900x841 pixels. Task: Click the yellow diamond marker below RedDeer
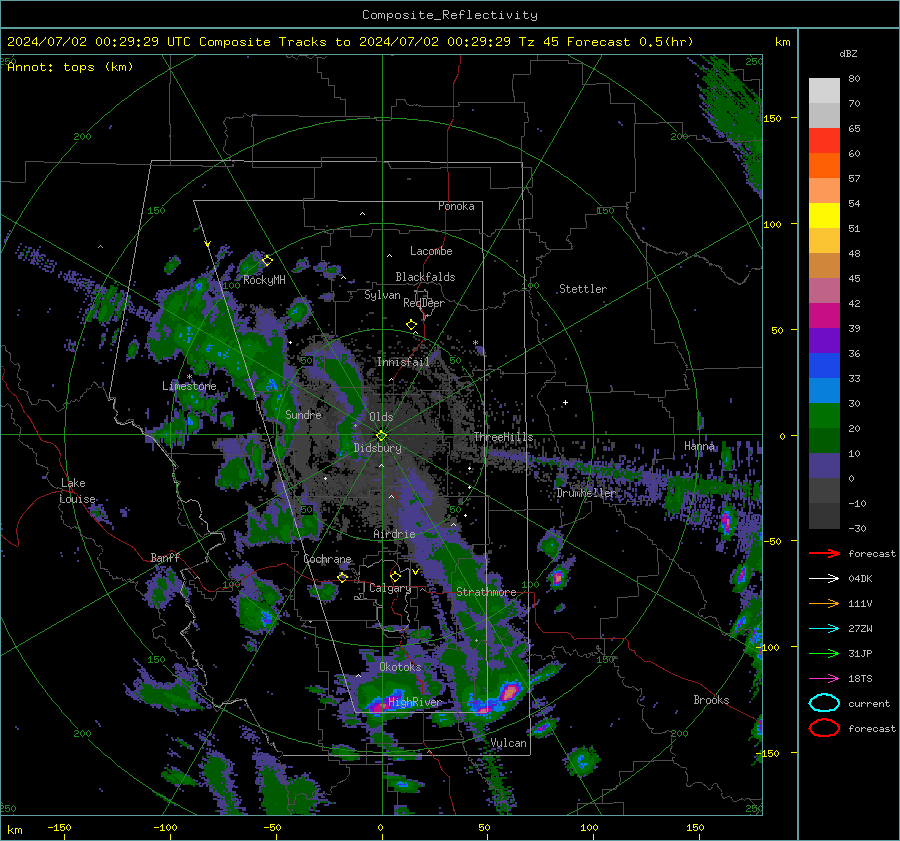coord(411,325)
